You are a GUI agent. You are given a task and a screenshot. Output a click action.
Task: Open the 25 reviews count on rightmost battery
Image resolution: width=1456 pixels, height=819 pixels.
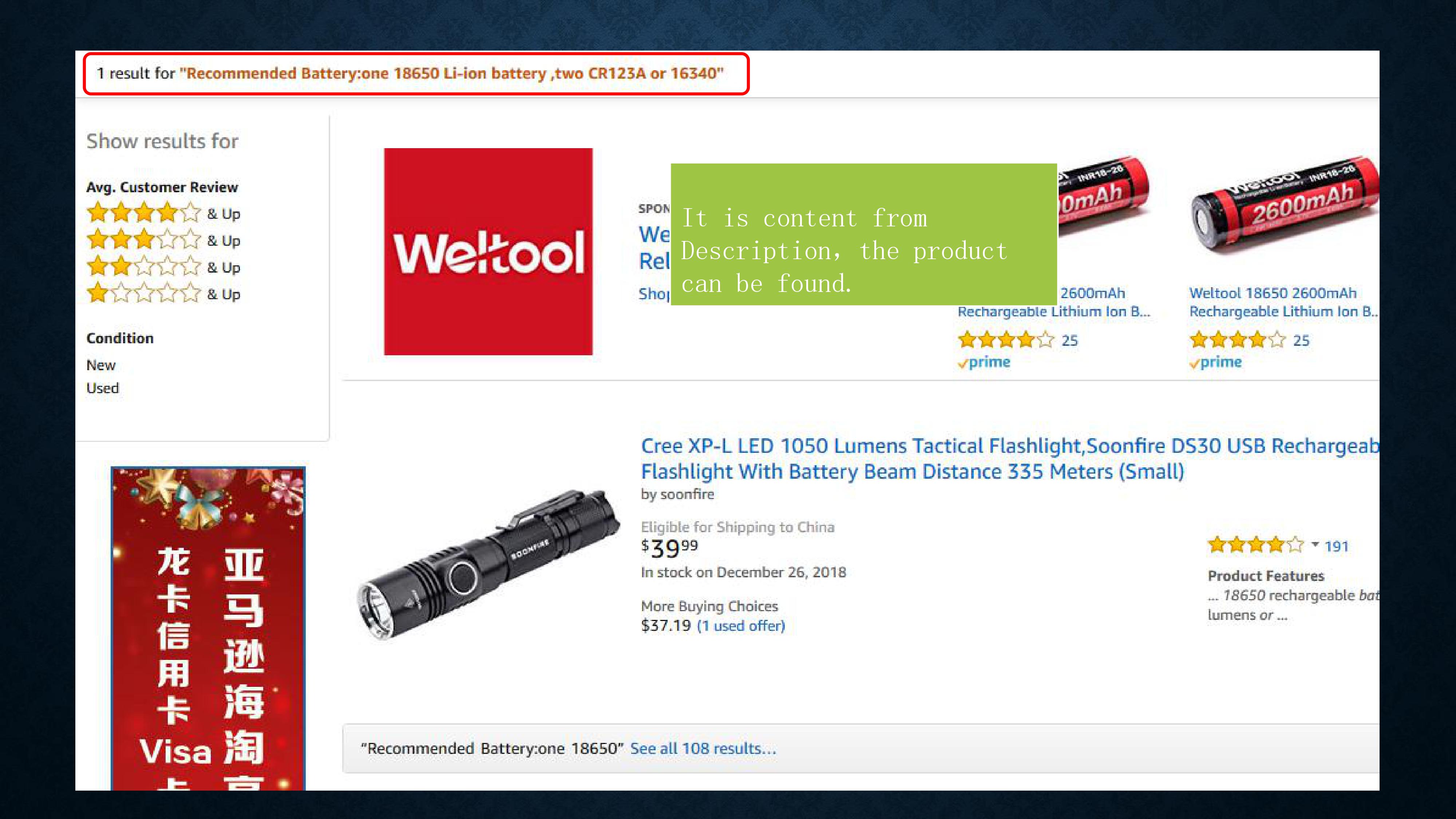(1301, 340)
